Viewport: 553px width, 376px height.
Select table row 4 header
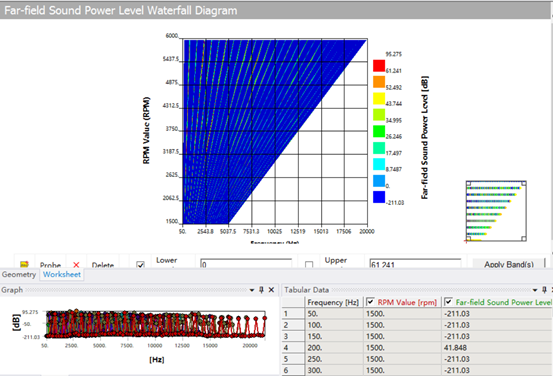click(293, 347)
